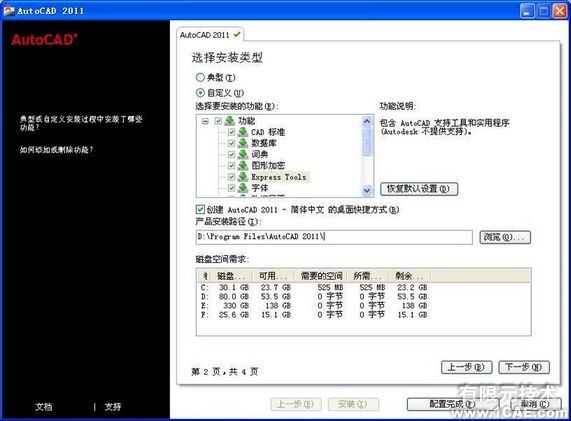Click the 磁盘 column header
Image resolution: width=571 pixels, height=421 pixels.
click(x=232, y=276)
